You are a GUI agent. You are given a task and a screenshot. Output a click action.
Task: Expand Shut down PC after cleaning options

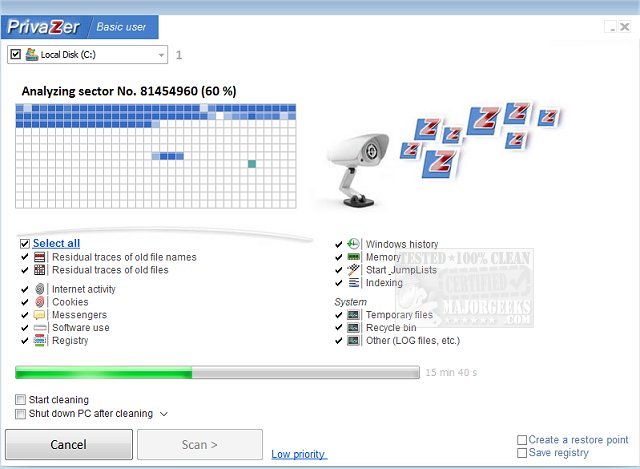(164, 413)
